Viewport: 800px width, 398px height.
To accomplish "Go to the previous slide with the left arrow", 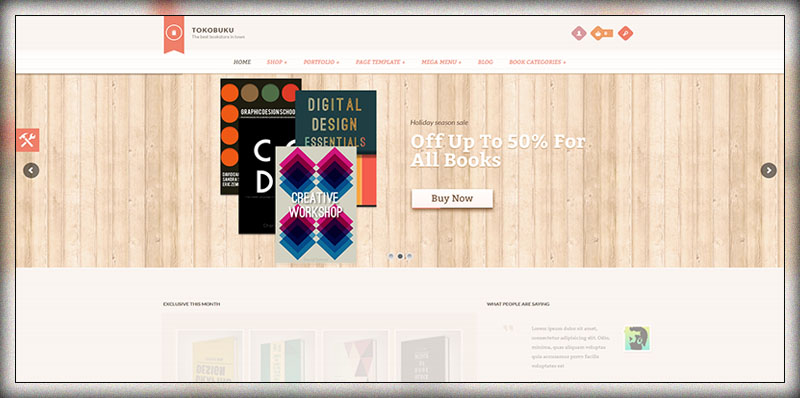I will point(31,170).
